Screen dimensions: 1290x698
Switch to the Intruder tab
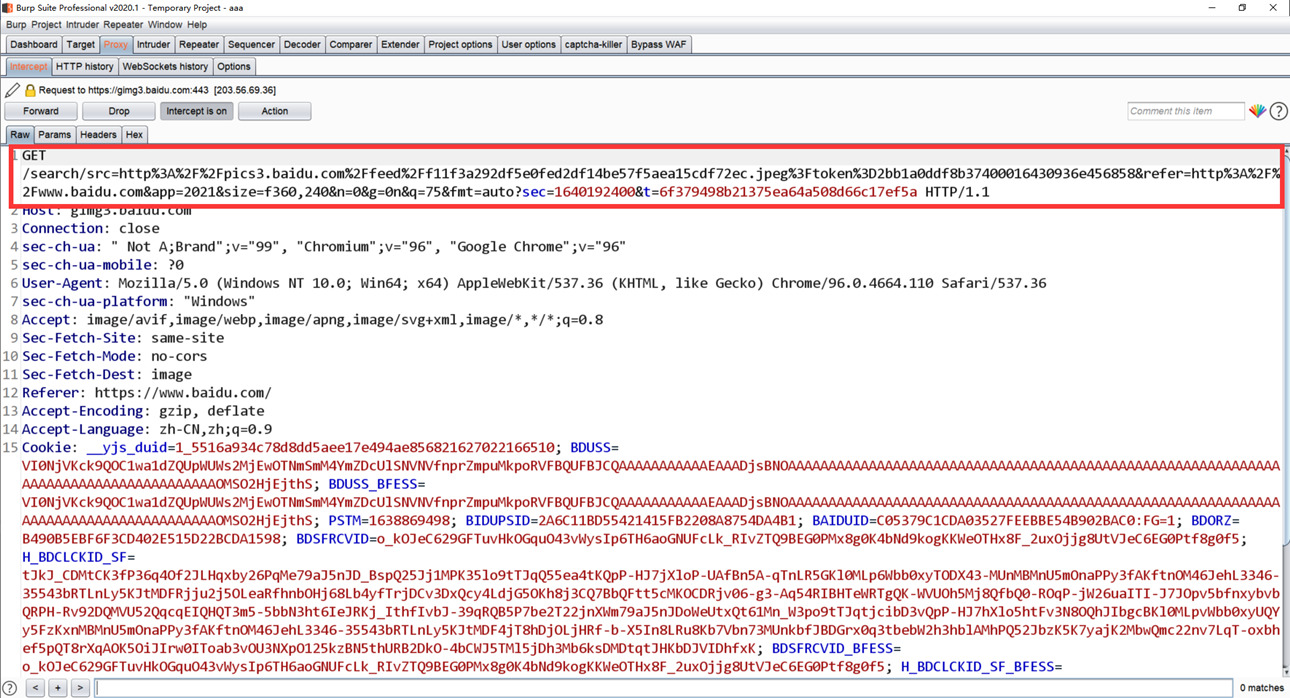[x=153, y=44]
